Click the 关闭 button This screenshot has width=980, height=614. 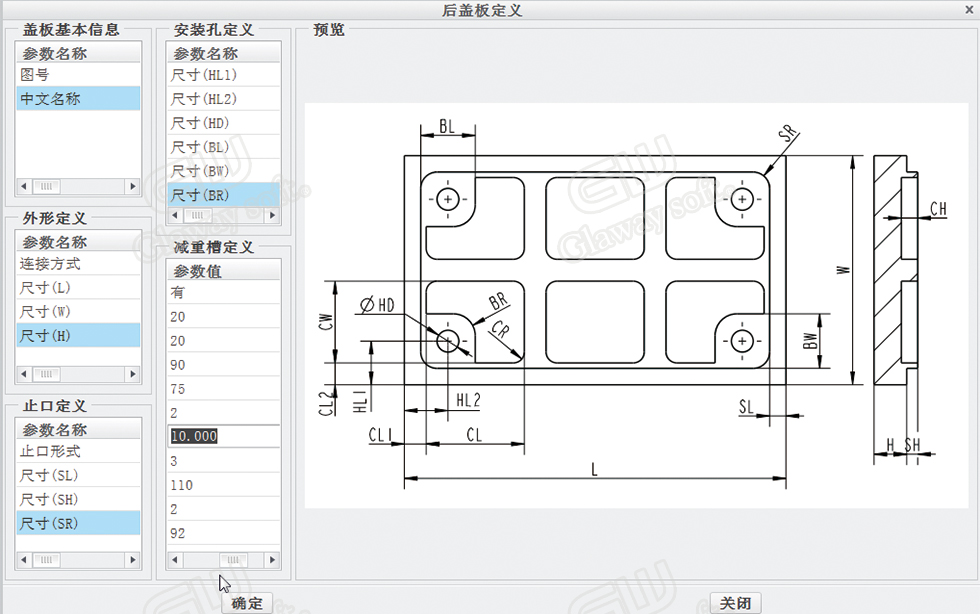tap(735, 603)
